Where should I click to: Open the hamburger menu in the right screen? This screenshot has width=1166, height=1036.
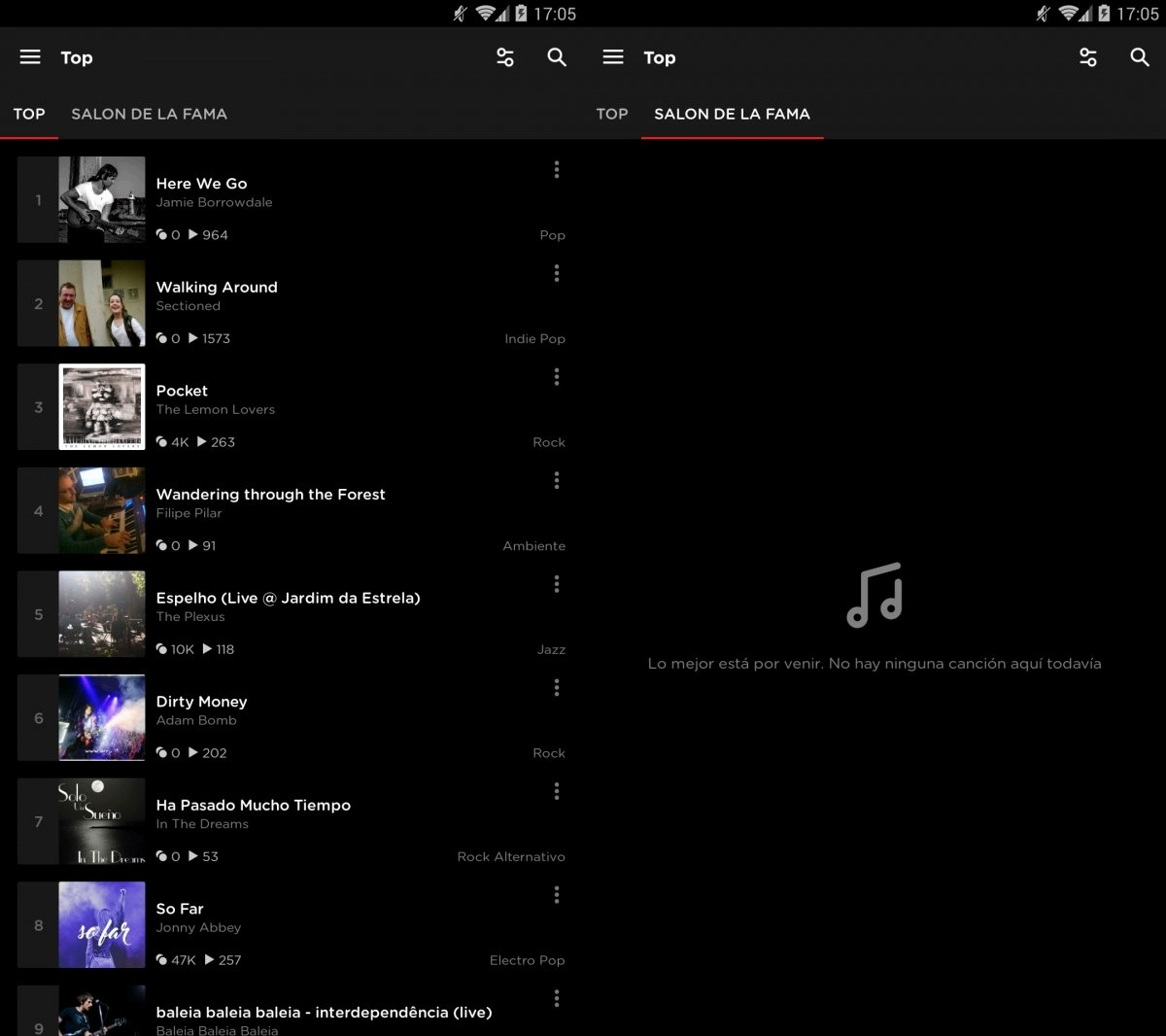[x=613, y=57]
